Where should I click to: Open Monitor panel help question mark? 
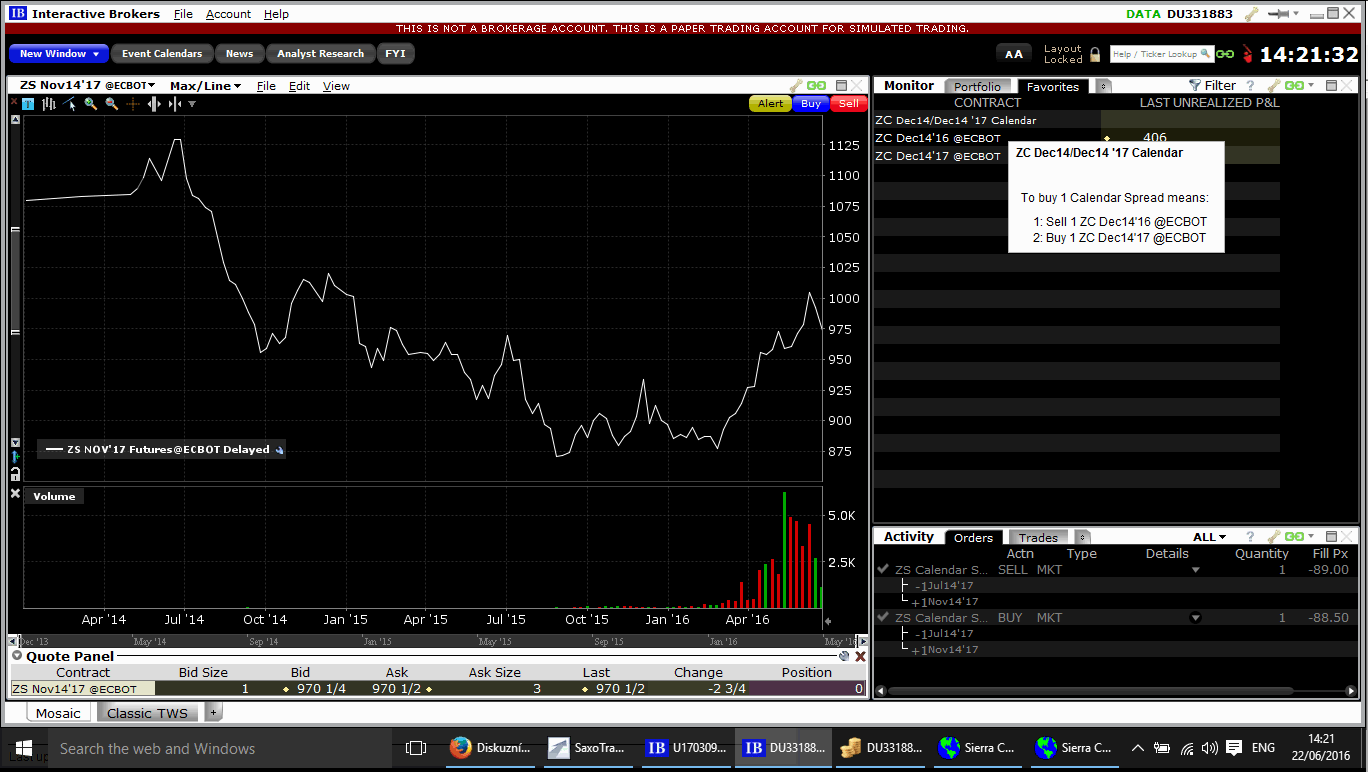(1250, 86)
